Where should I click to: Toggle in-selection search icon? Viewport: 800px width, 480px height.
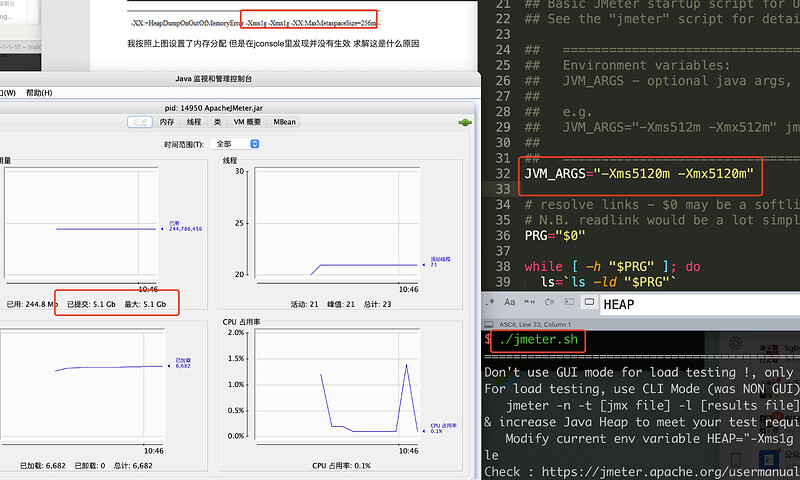569,302
